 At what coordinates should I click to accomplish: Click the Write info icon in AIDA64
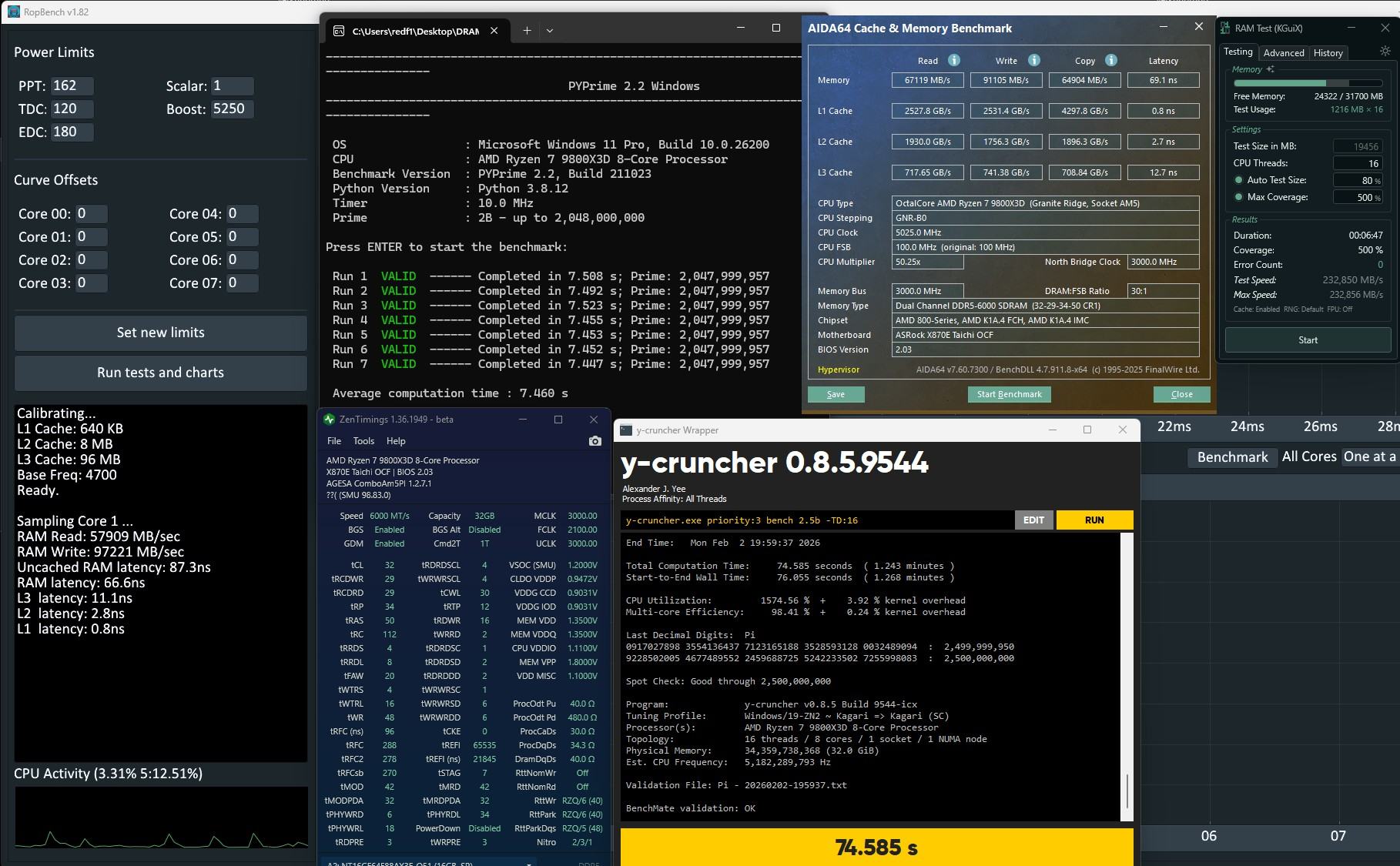pyautogui.click(x=1033, y=60)
